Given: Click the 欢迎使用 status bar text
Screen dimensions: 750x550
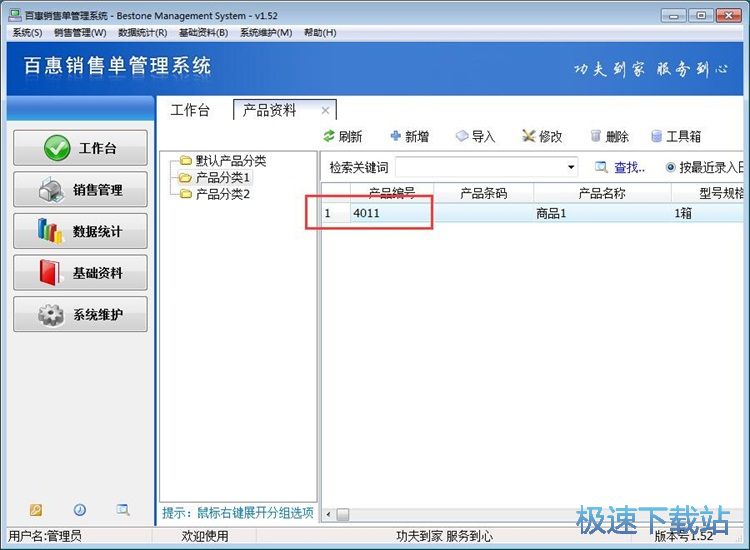Looking at the screenshot, I should [205, 536].
